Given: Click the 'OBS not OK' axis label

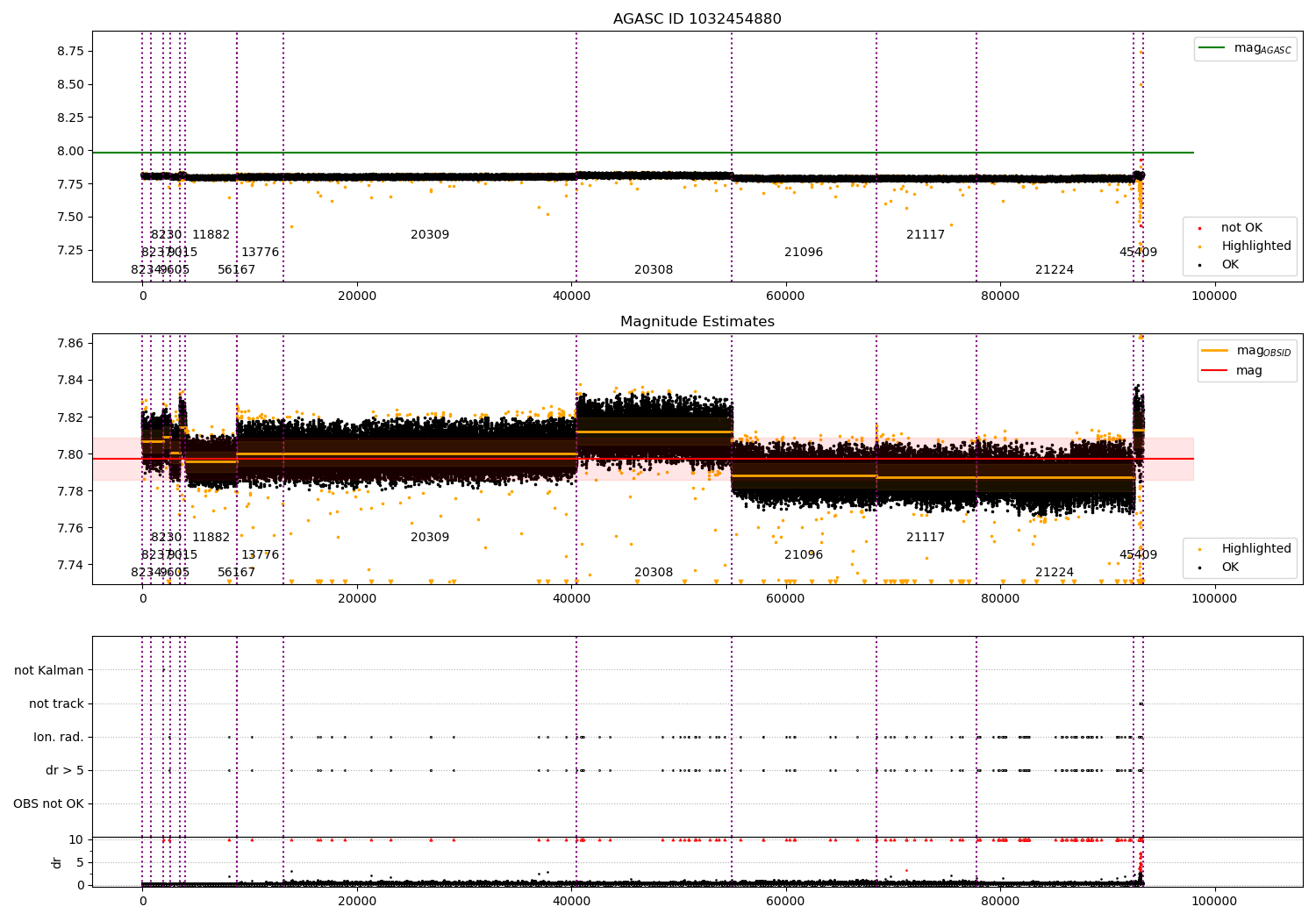Looking at the screenshot, I should coord(48,803).
